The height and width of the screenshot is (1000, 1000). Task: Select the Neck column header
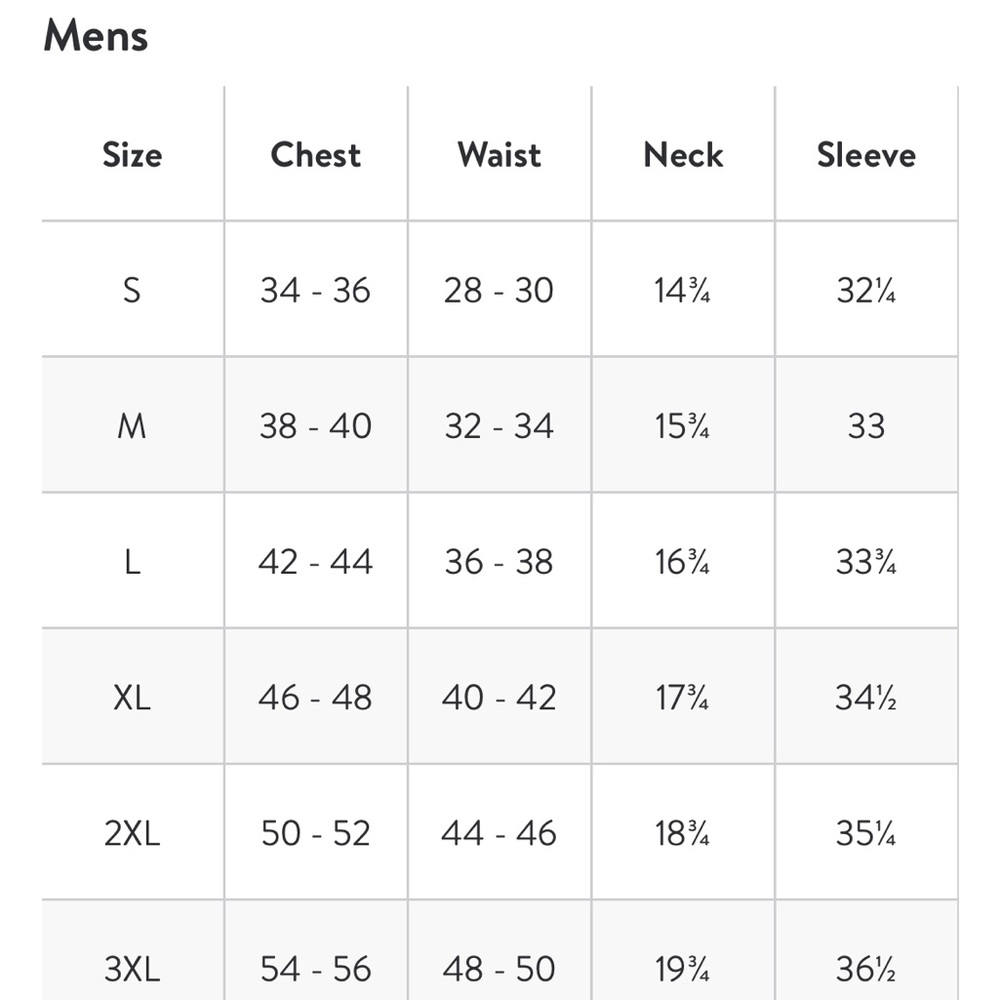pos(683,155)
